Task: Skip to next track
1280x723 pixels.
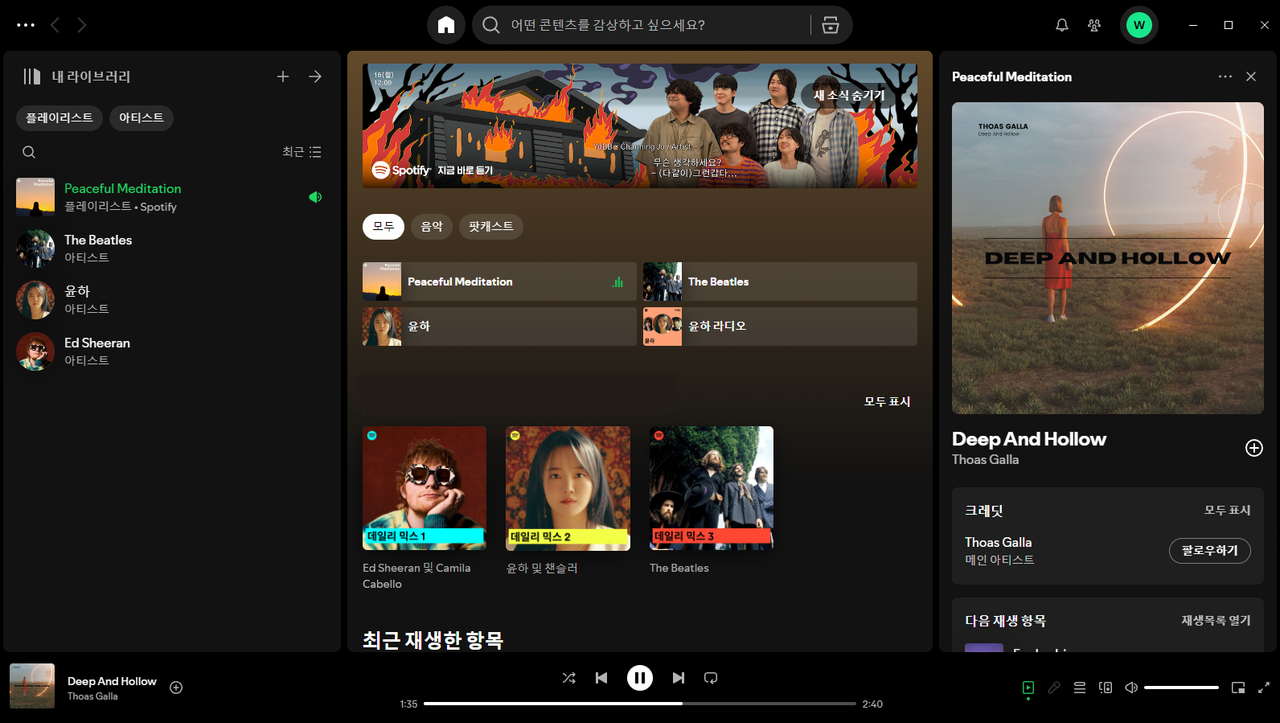Action: pos(679,678)
